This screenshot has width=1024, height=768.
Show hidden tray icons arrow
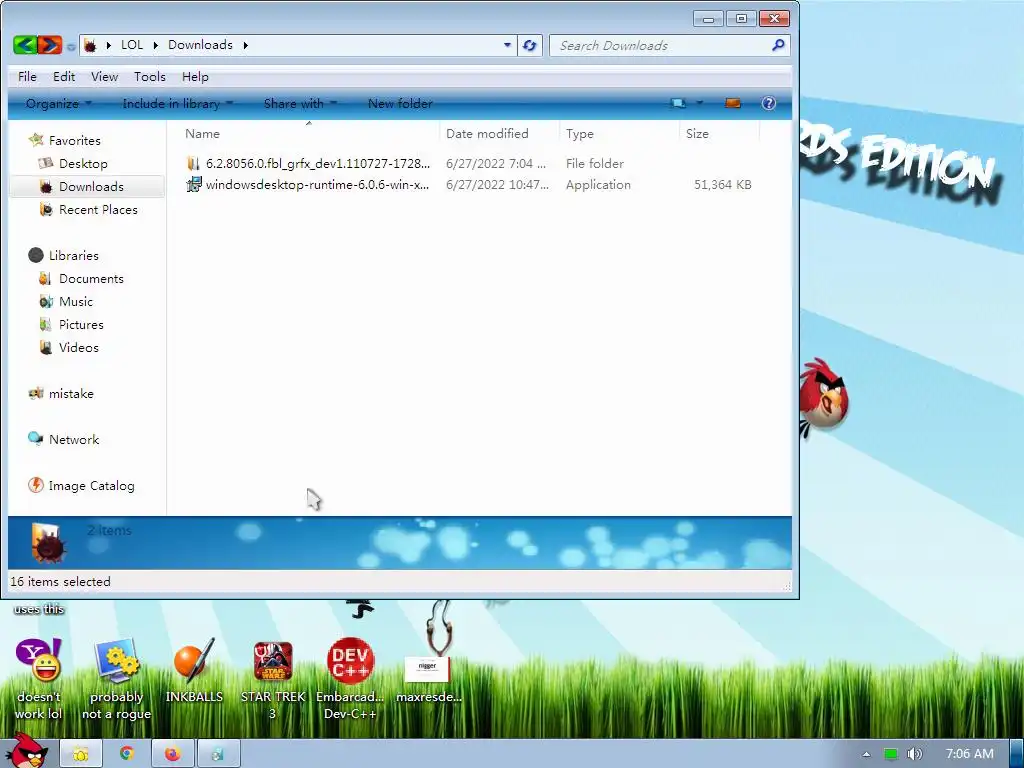(867, 754)
